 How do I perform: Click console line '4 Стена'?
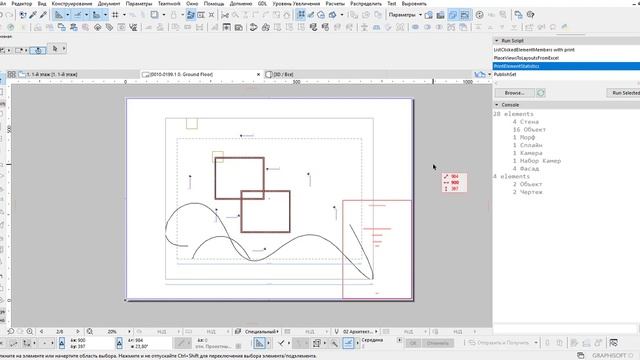(x=526, y=122)
